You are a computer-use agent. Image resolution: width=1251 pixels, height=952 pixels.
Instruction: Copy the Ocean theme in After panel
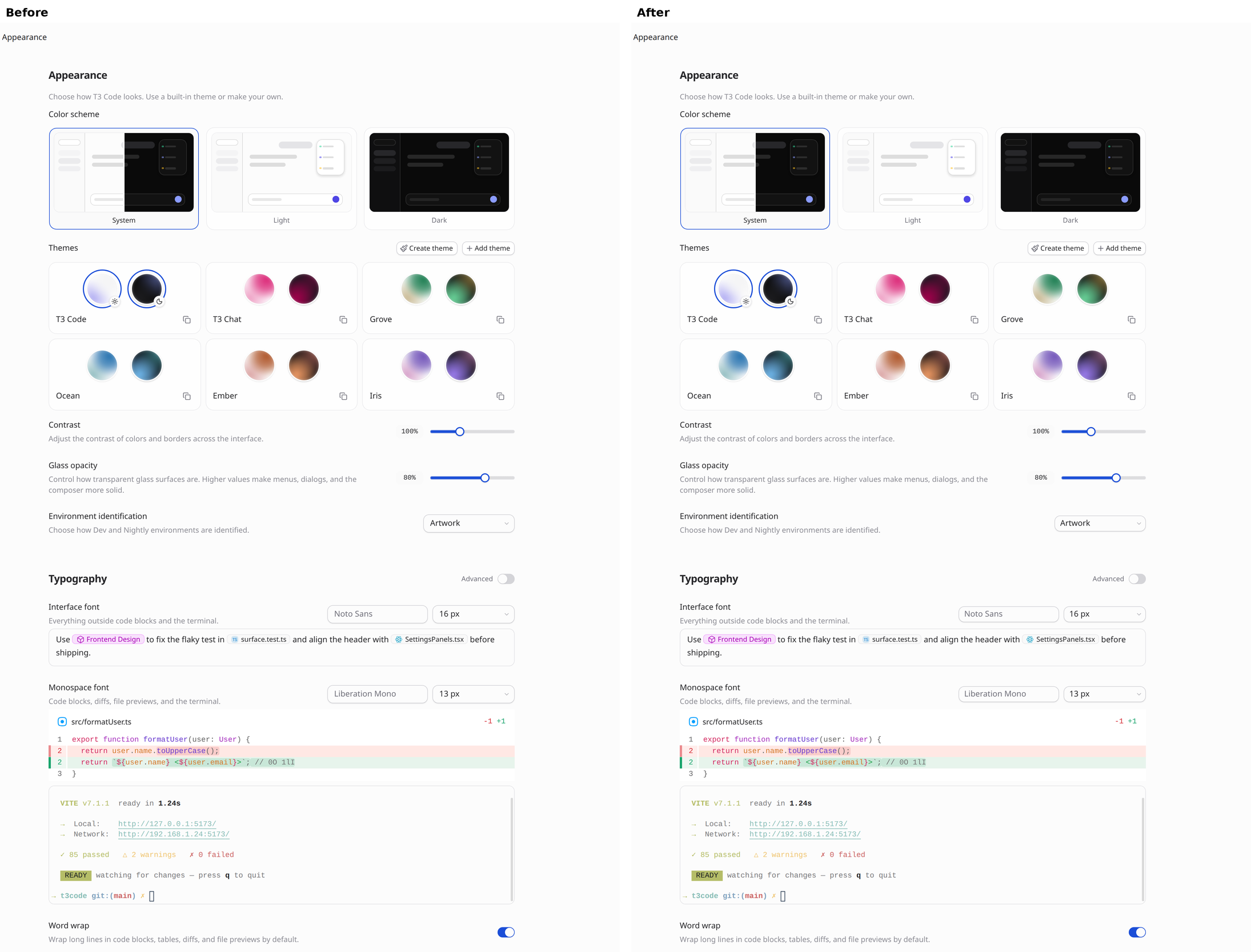[x=818, y=396]
